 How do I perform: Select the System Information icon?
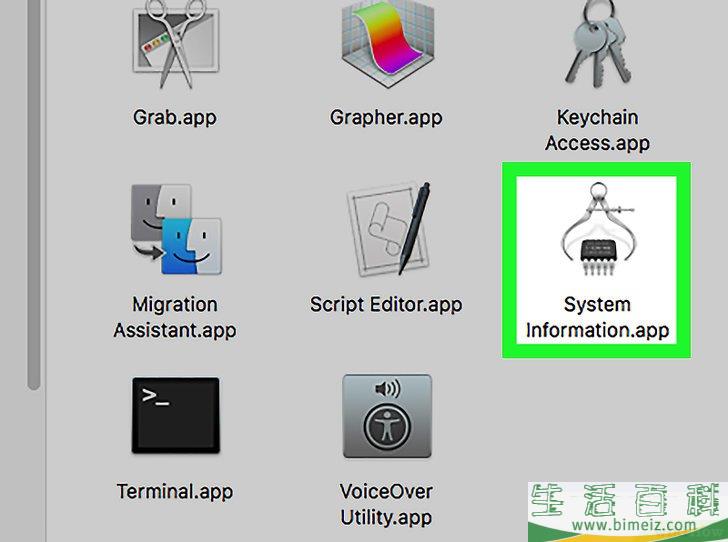click(598, 229)
